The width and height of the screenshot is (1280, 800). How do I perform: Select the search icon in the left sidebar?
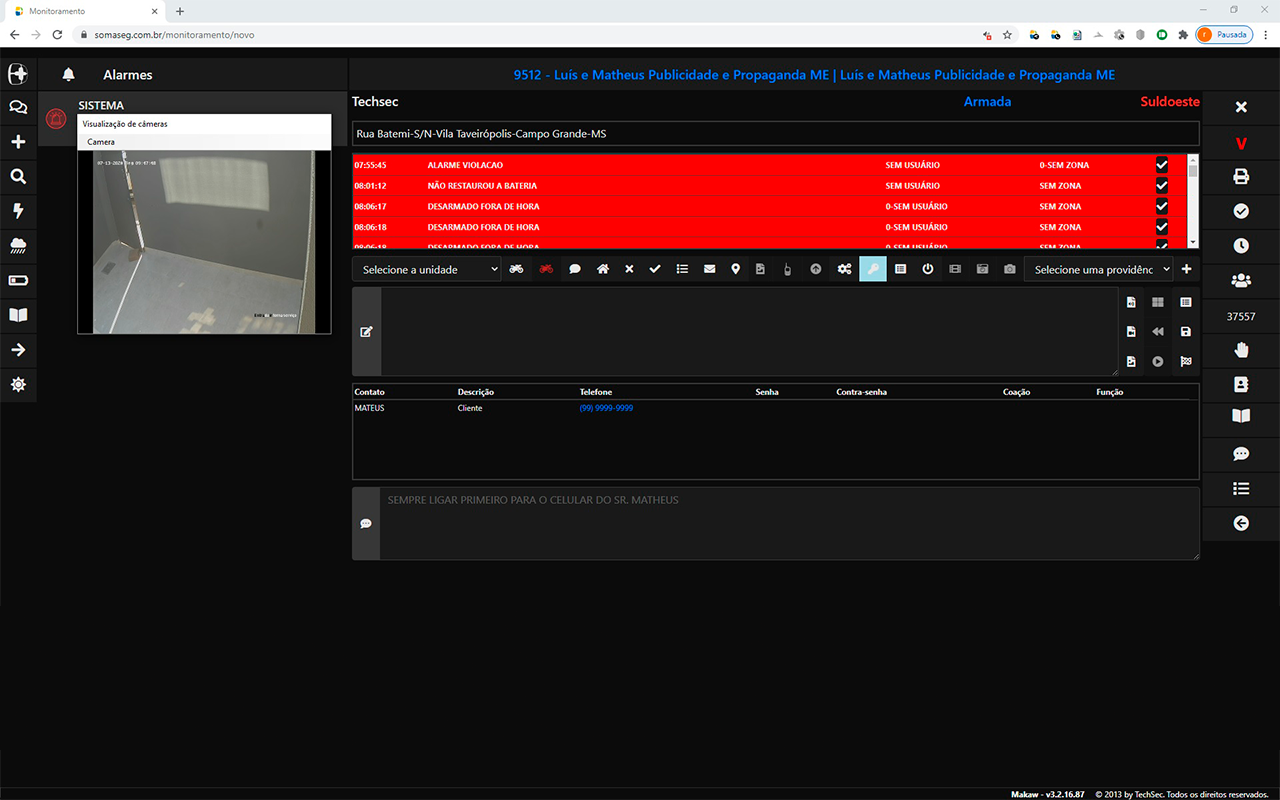click(x=17, y=176)
